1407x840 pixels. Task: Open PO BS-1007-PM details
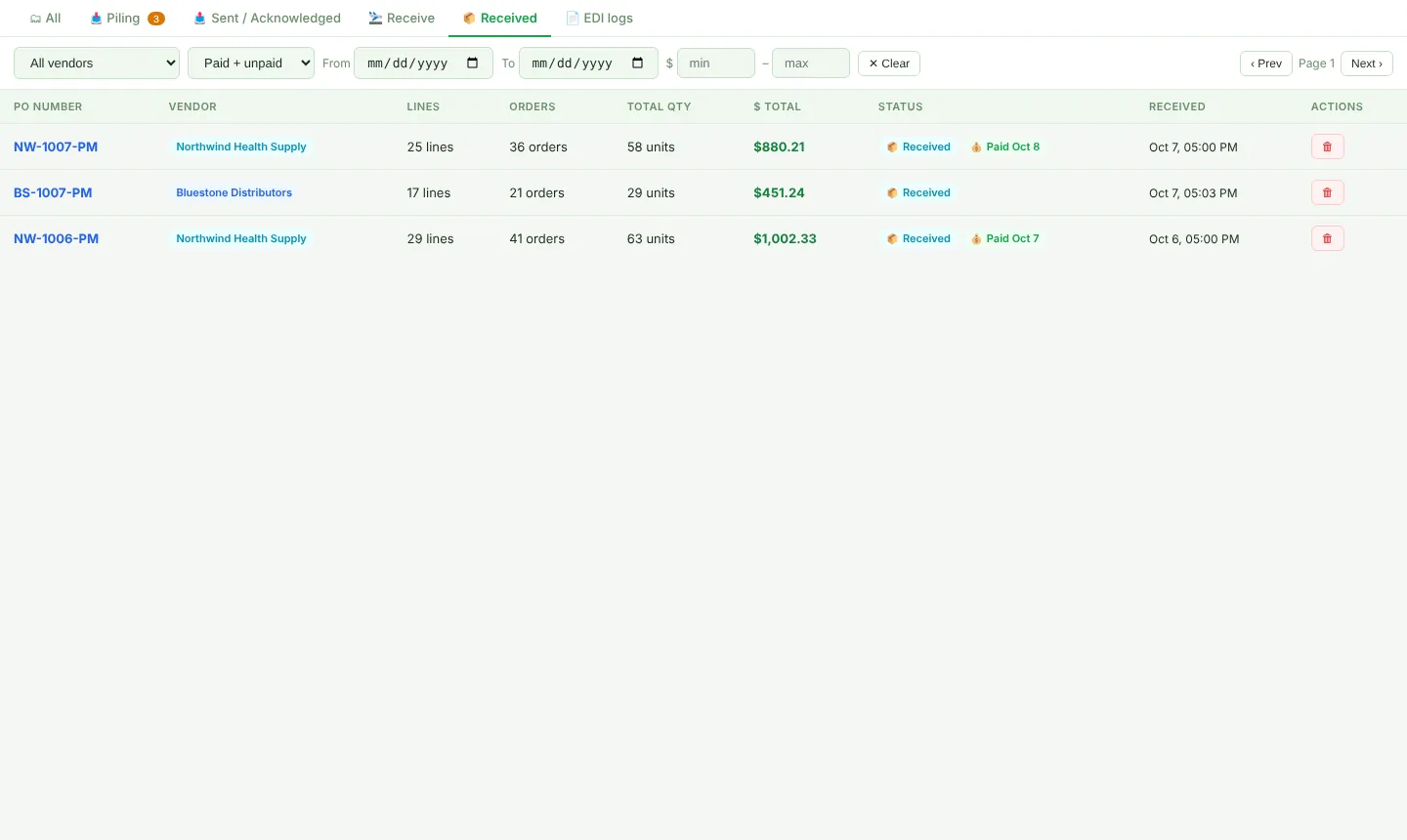53,192
